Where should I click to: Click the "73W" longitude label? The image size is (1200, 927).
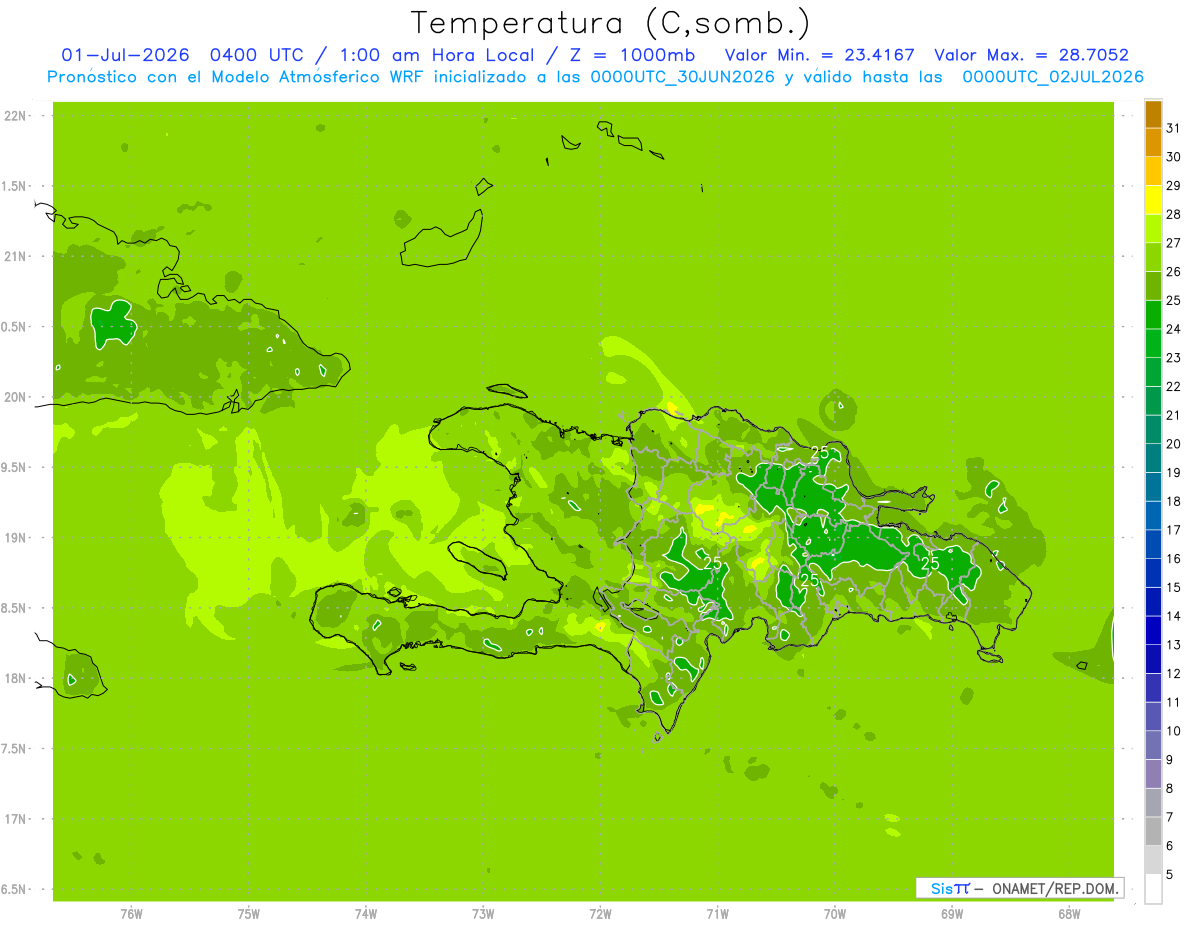[x=483, y=914]
